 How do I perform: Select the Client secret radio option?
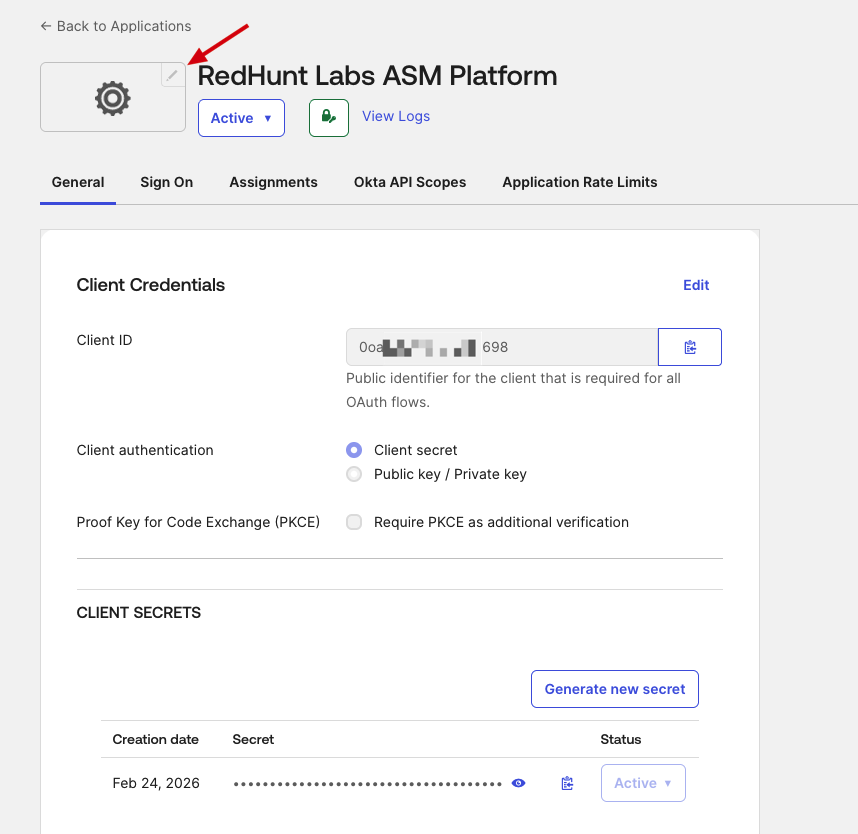coord(354,450)
